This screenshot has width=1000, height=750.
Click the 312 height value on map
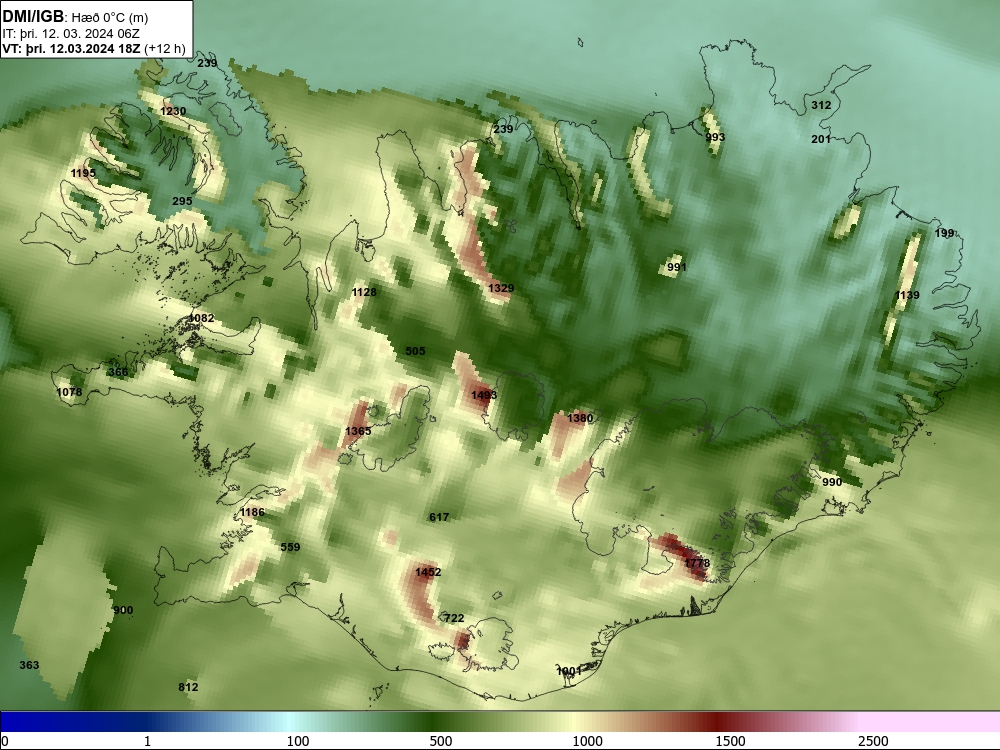point(821,105)
